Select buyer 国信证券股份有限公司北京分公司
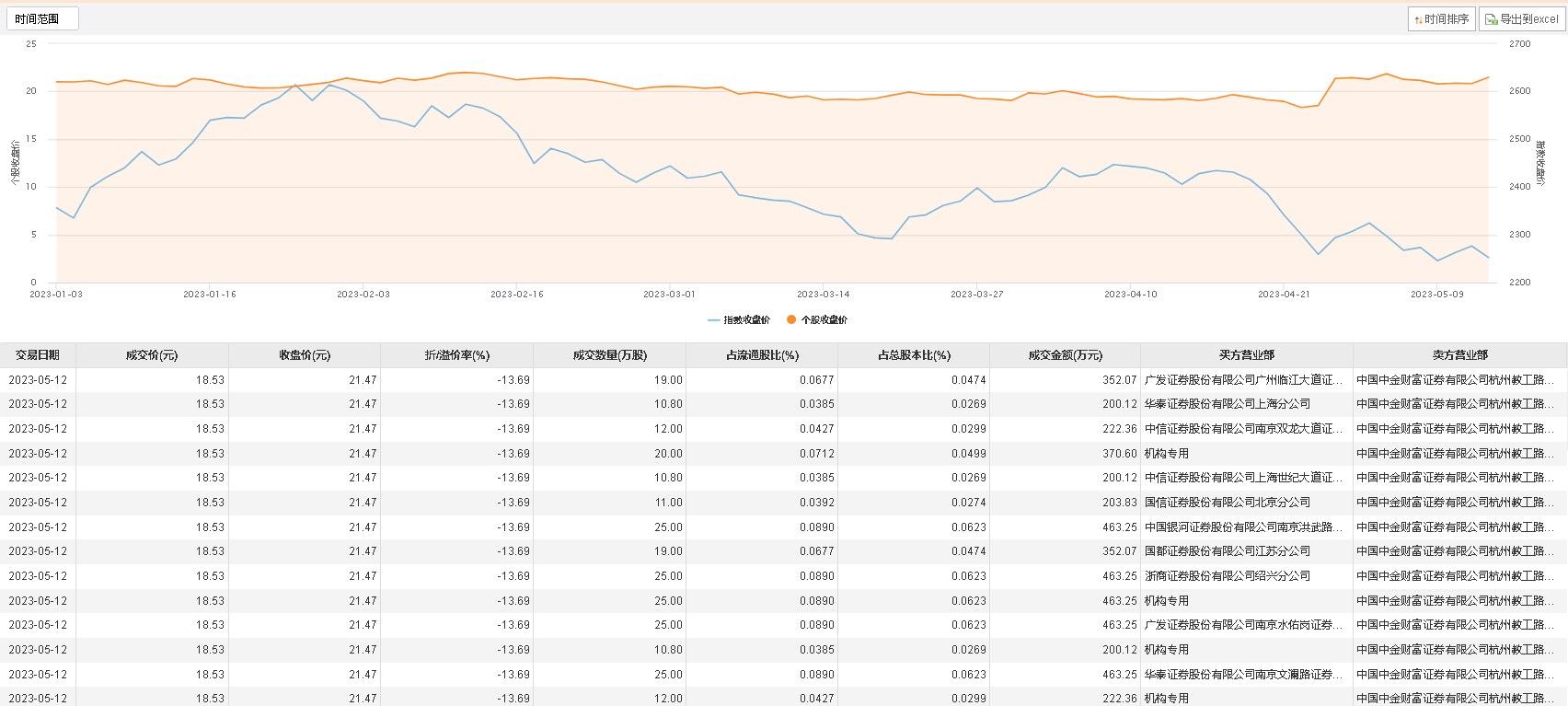Screen dimensions: 1568x706 click(x=1228, y=503)
